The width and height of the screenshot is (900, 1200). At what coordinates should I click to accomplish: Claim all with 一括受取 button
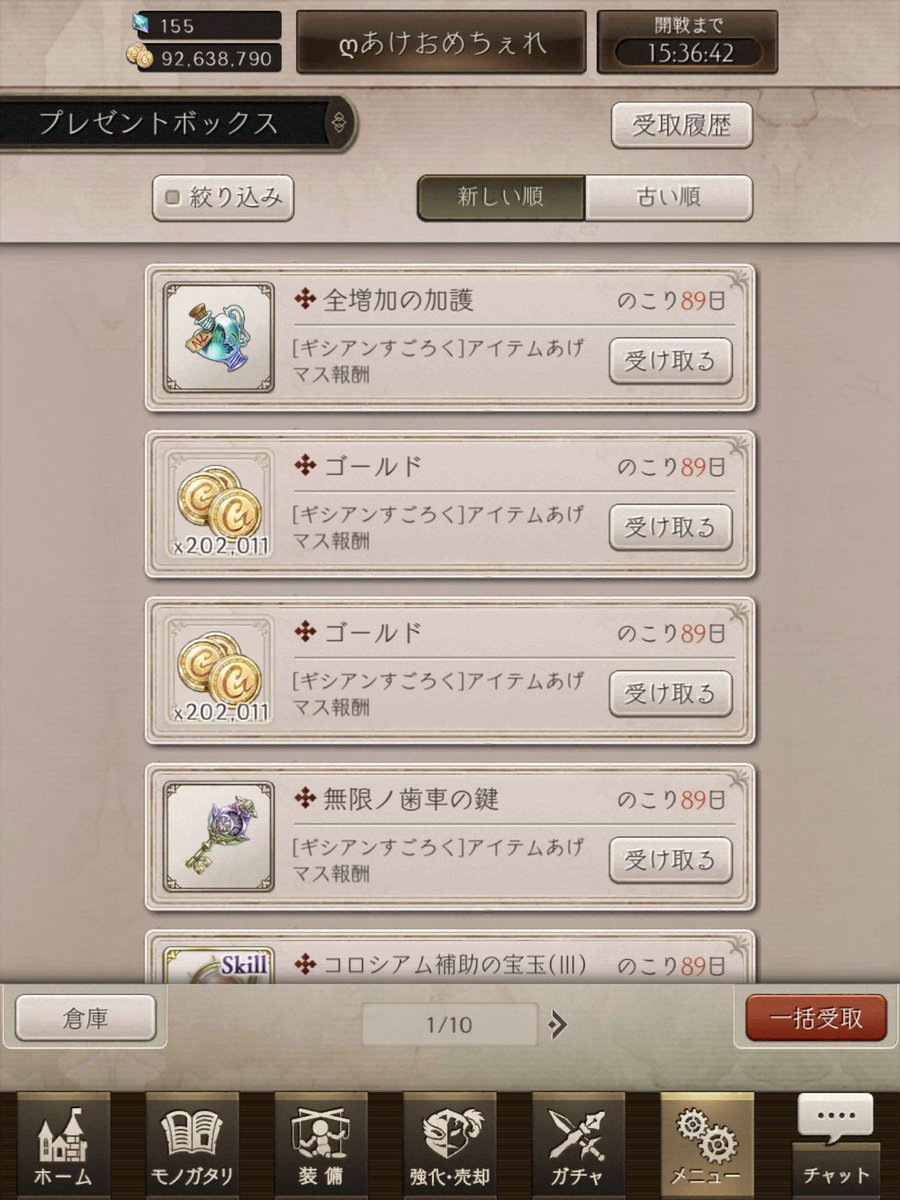816,1019
